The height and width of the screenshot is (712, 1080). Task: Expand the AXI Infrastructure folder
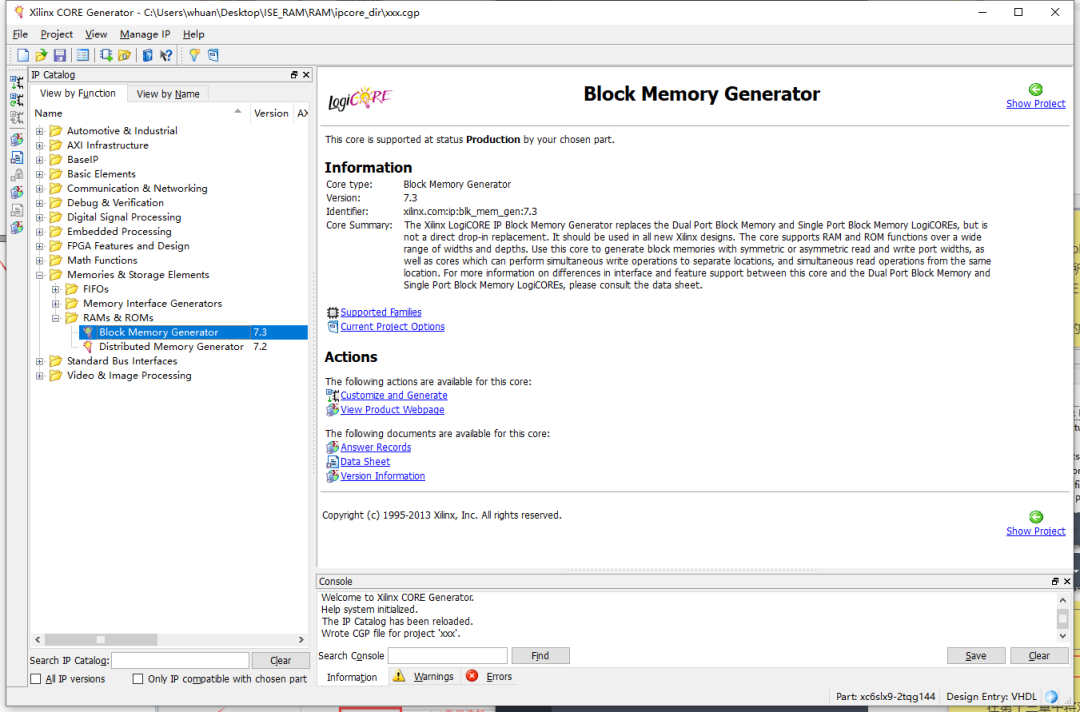pyautogui.click(x=39, y=145)
